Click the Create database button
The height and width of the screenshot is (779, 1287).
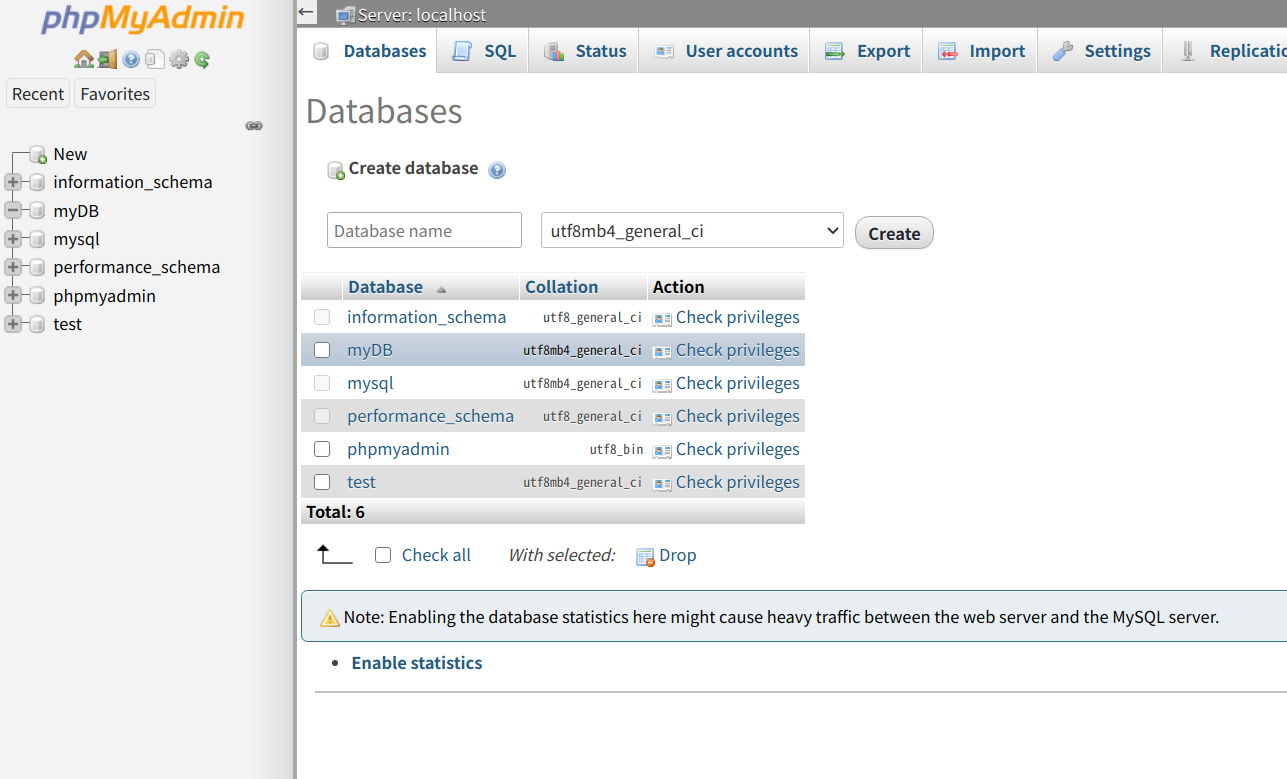click(x=893, y=232)
